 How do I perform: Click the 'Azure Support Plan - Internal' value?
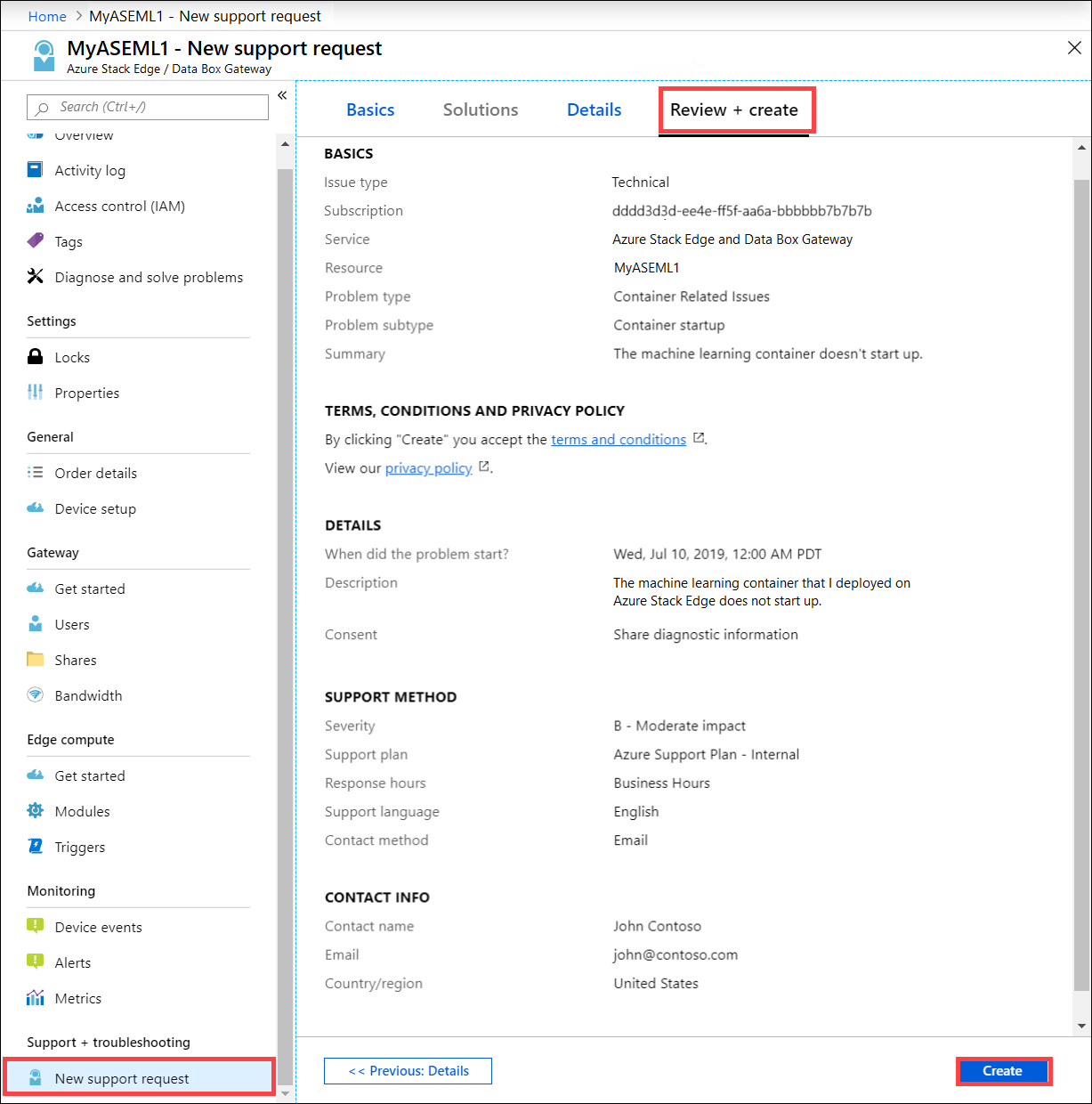click(707, 754)
